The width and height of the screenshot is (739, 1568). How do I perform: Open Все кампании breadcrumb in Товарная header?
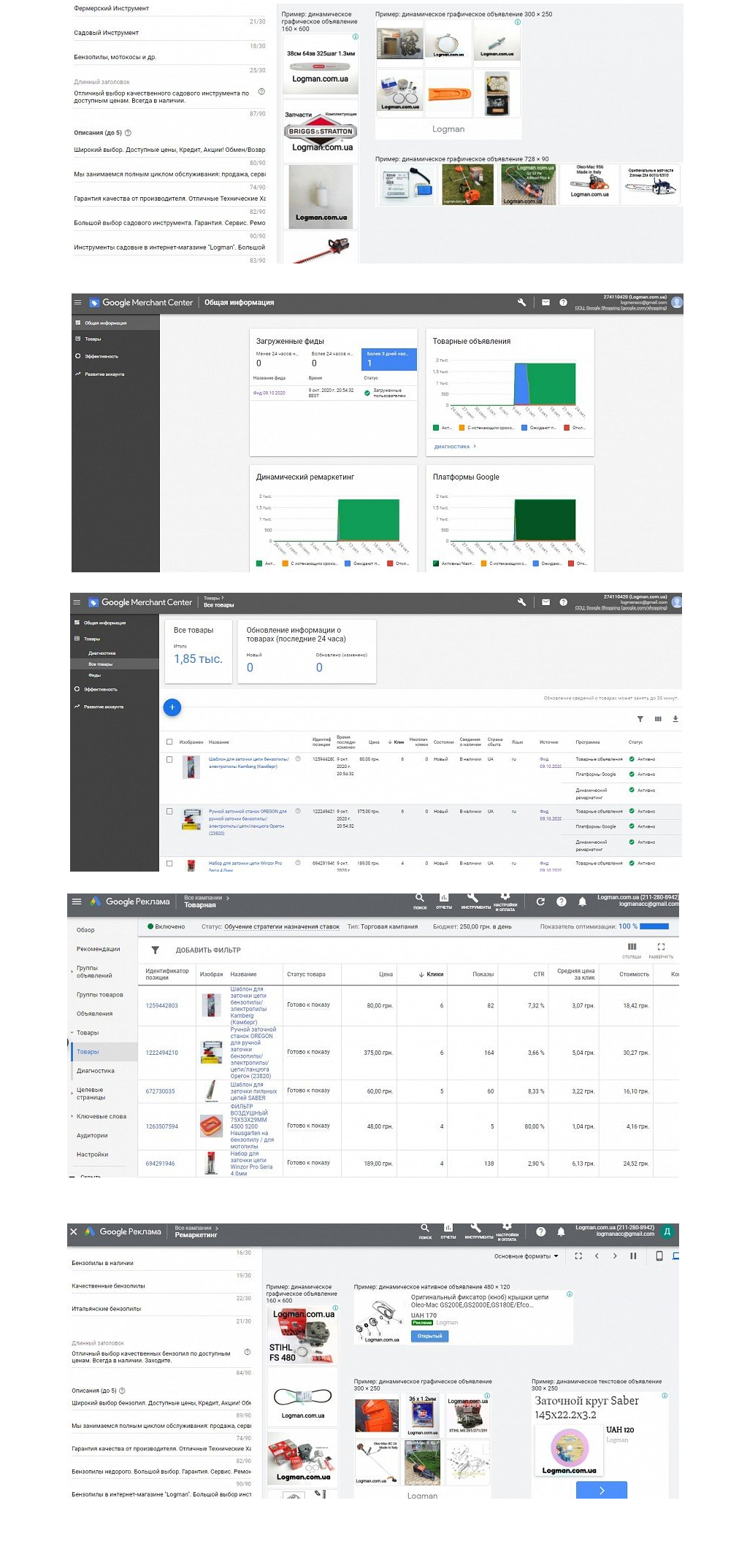point(203,898)
